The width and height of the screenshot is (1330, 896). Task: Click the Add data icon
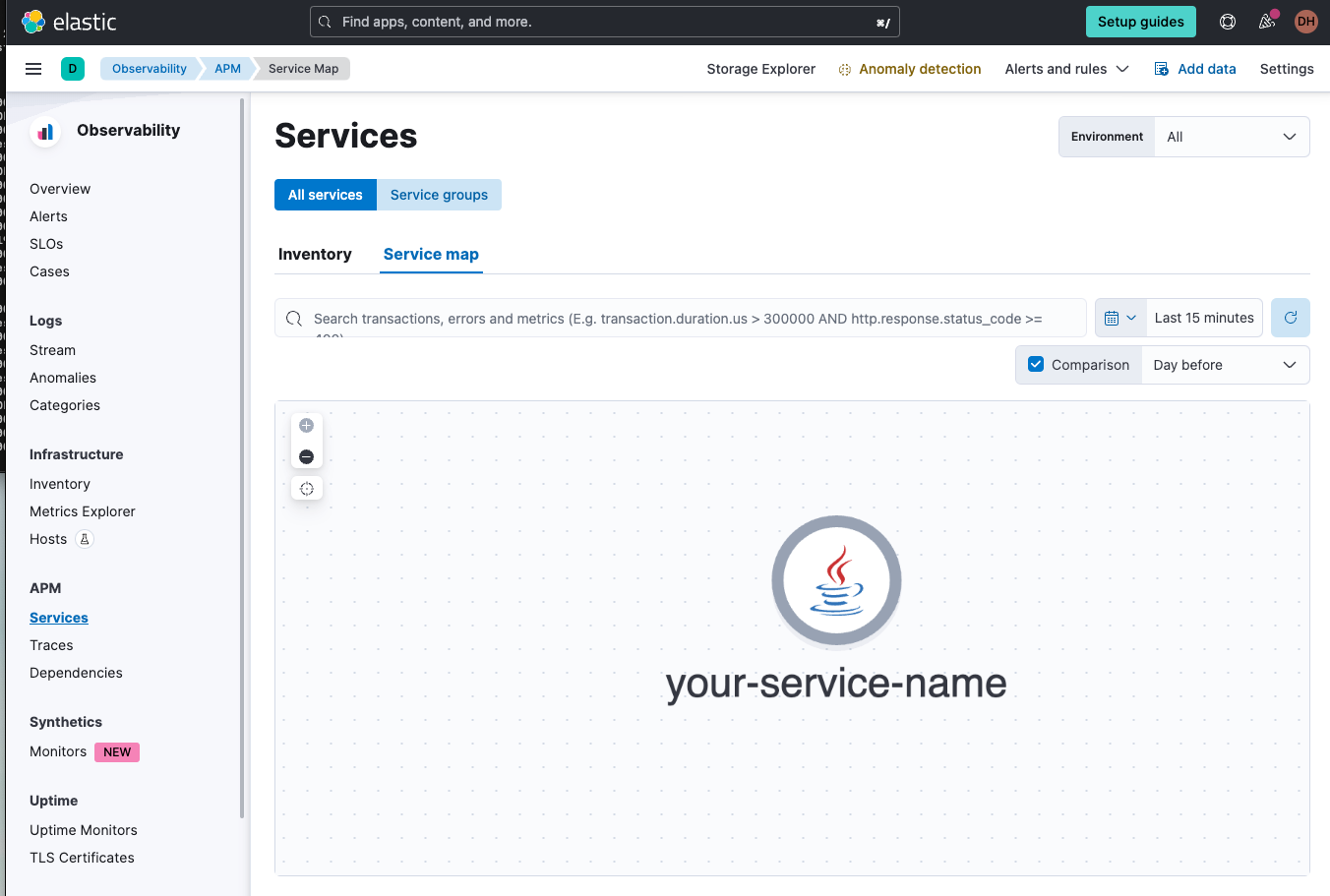1161,68
